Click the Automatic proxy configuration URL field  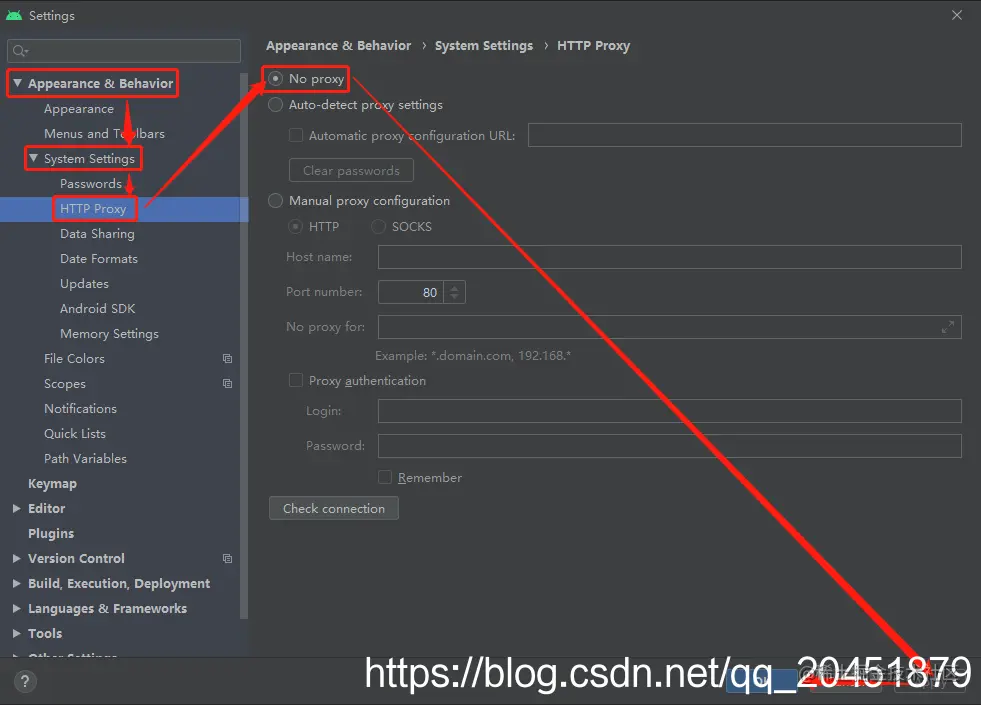coord(745,135)
